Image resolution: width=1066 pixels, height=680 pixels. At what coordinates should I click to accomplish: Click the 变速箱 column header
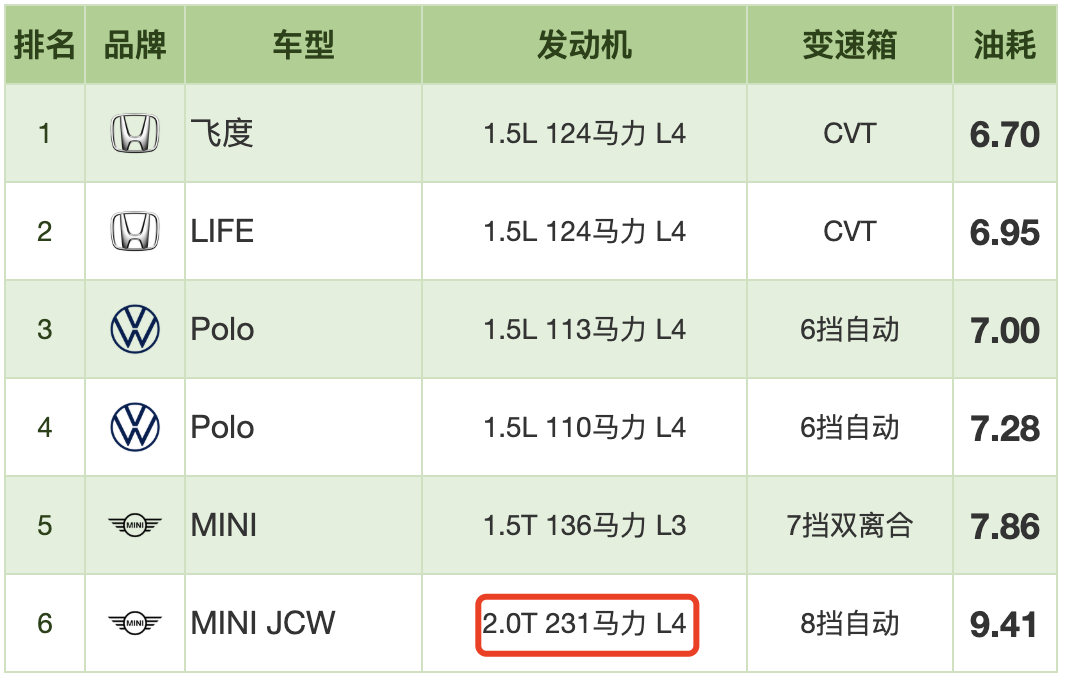[x=849, y=46]
